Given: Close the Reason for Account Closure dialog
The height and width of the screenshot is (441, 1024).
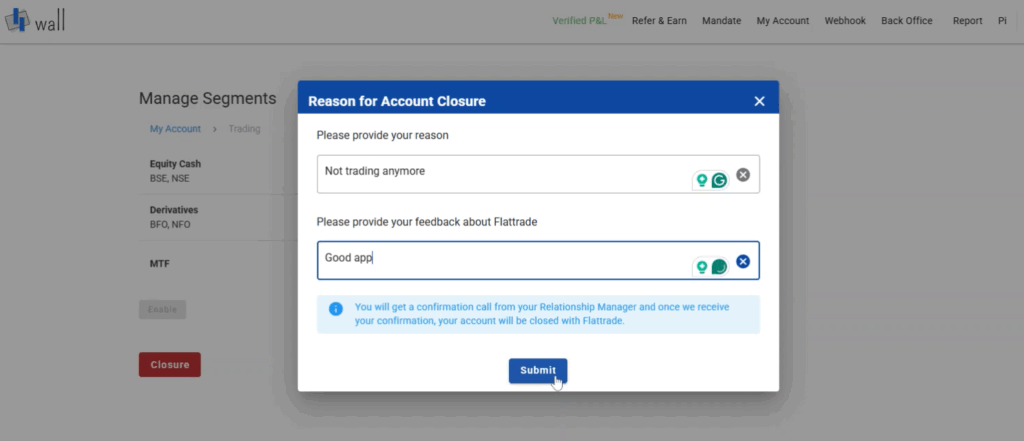Looking at the screenshot, I should [x=759, y=101].
